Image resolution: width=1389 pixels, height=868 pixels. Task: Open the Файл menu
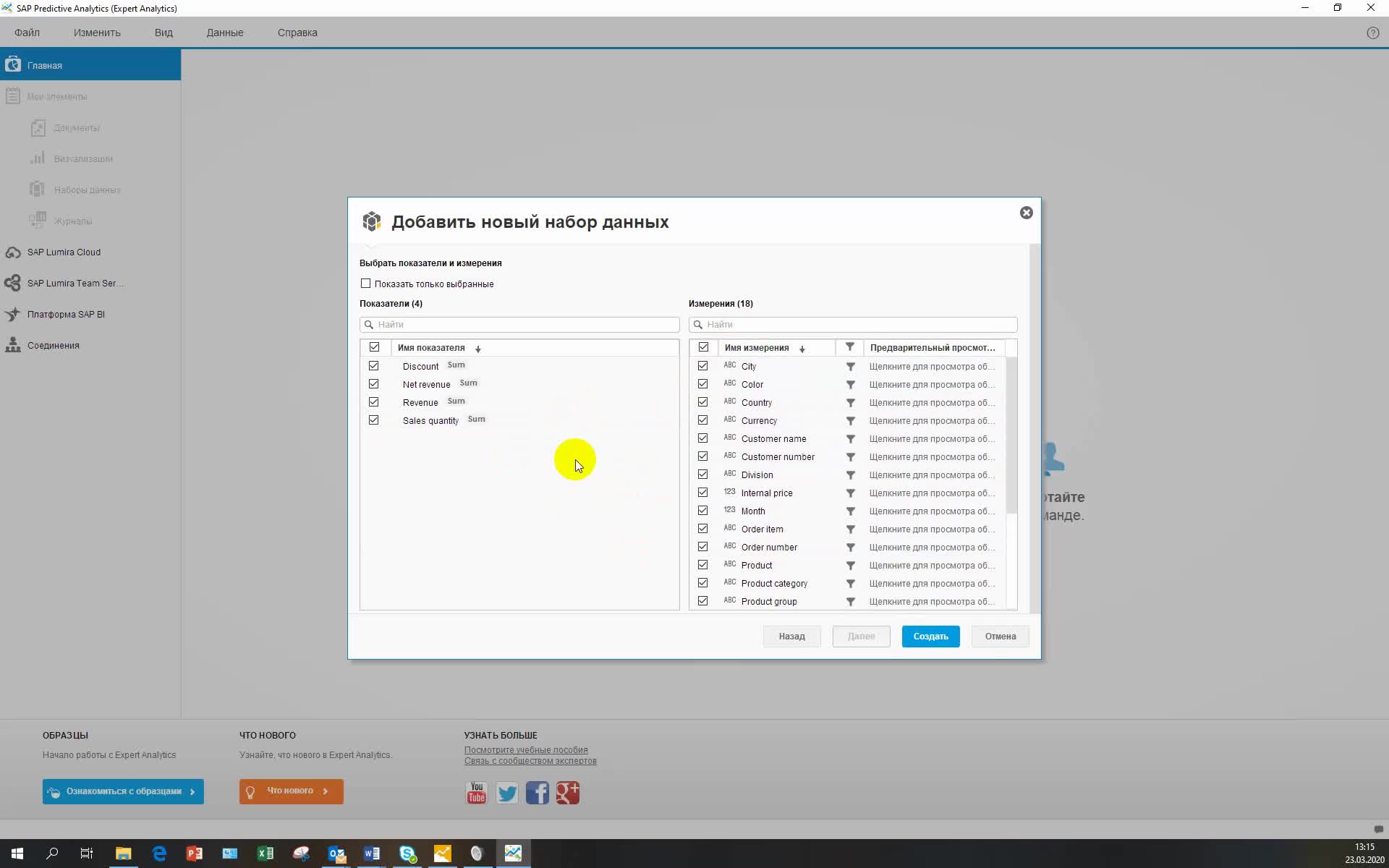pyautogui.click(x=27, y=33)
